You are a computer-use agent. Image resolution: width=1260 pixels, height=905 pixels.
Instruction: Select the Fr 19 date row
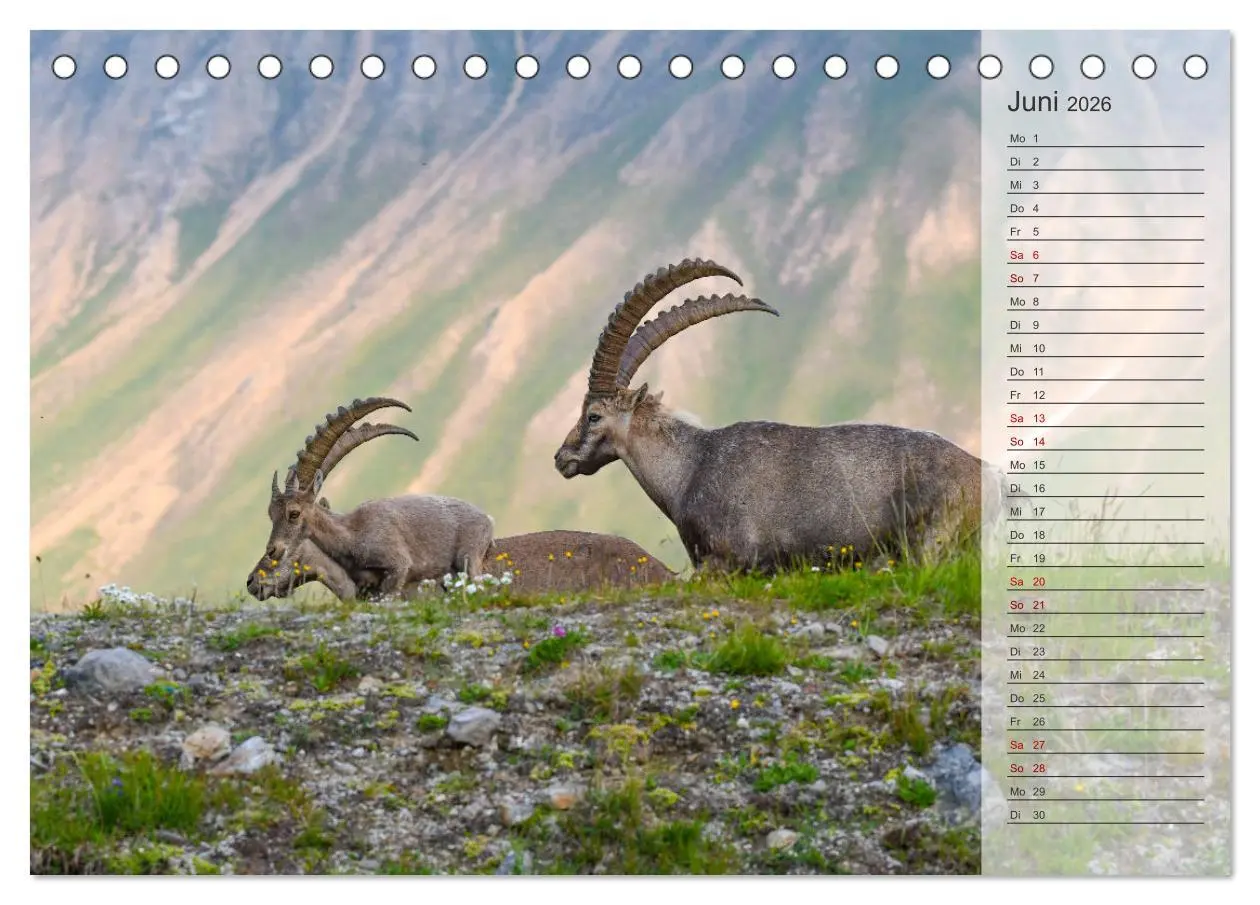[x=1105, y=558]
